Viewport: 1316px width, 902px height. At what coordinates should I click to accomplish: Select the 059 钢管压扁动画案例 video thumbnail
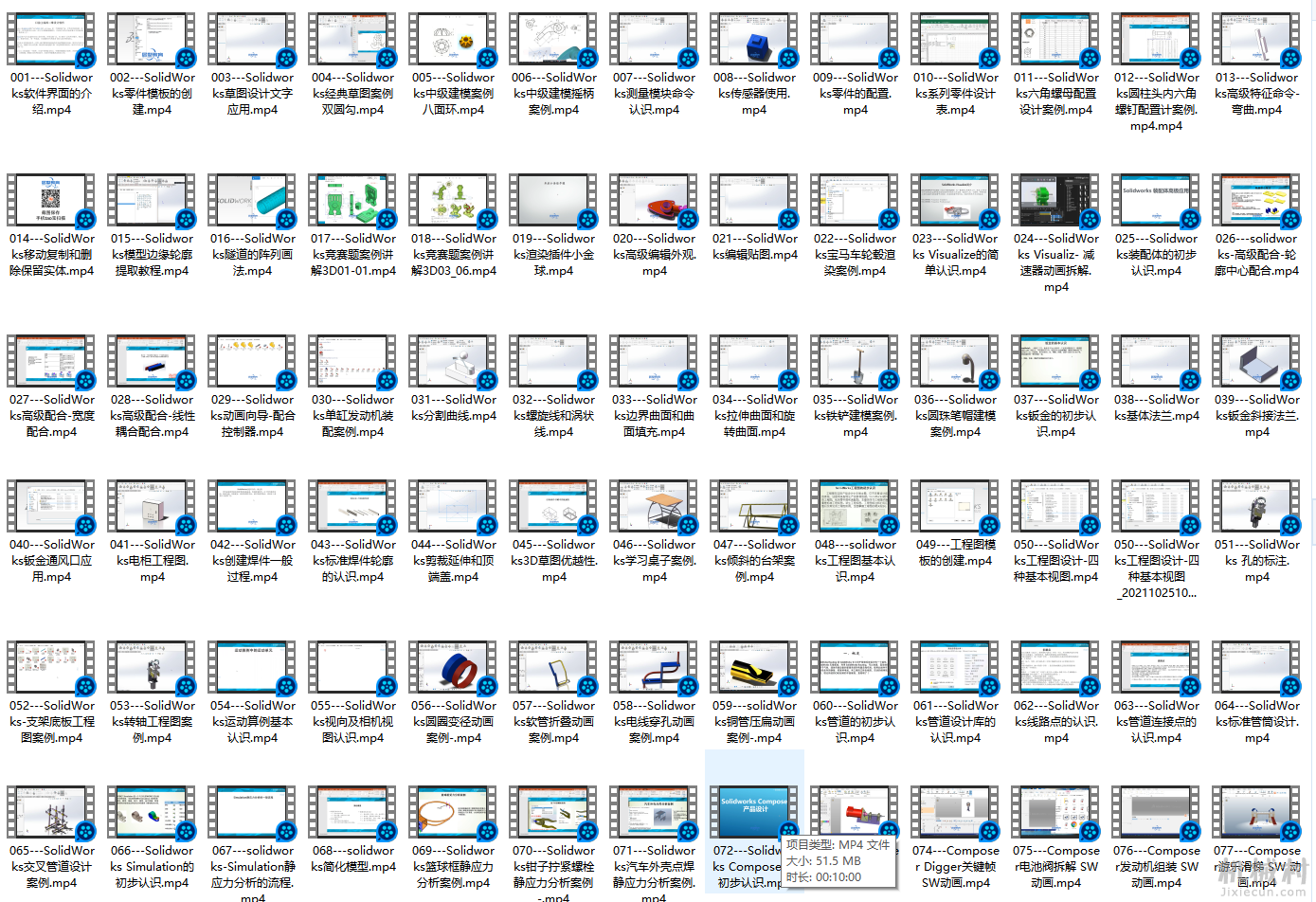point(754,668)
